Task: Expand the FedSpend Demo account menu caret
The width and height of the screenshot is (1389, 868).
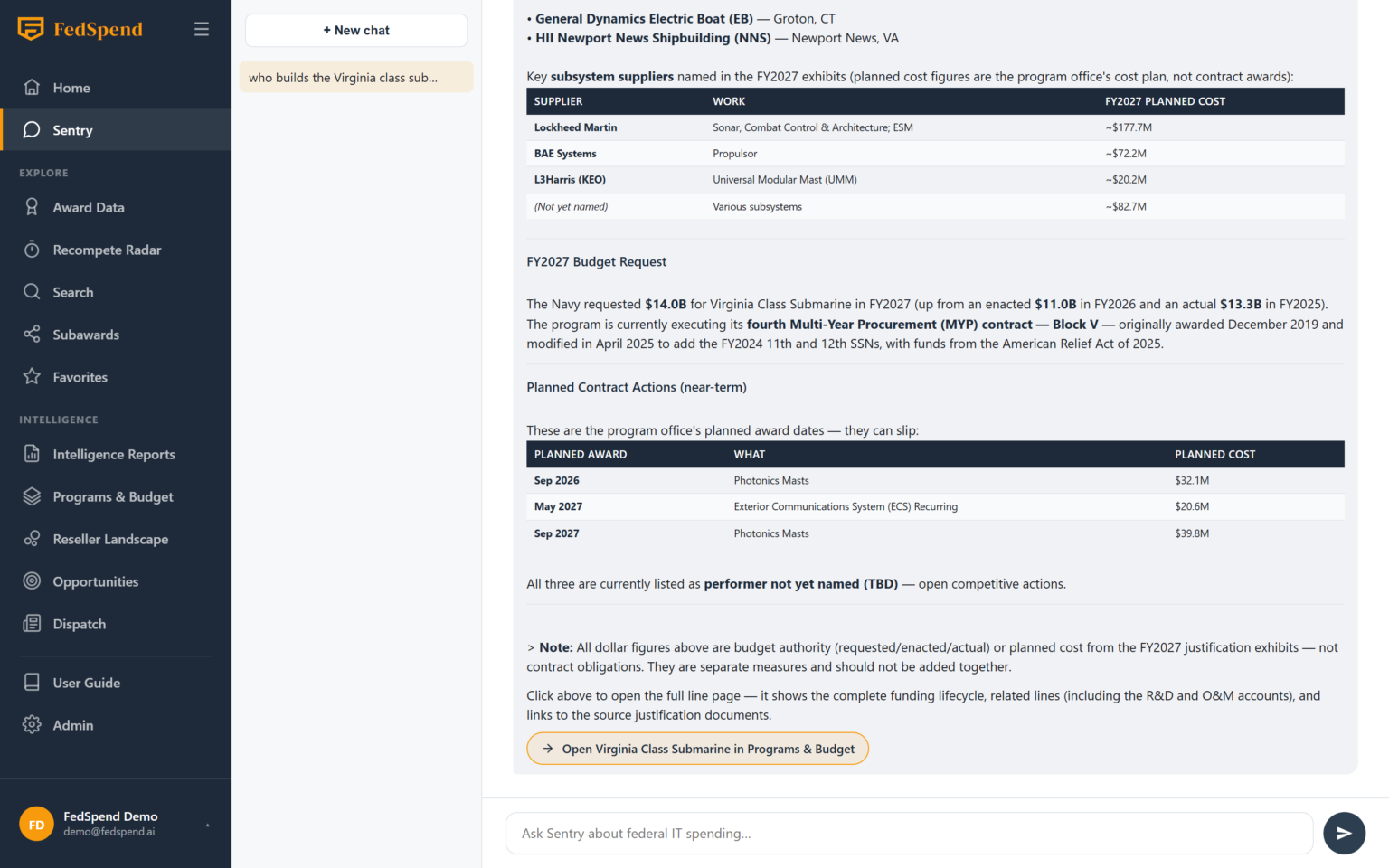Action: click(x=208, y=825)
